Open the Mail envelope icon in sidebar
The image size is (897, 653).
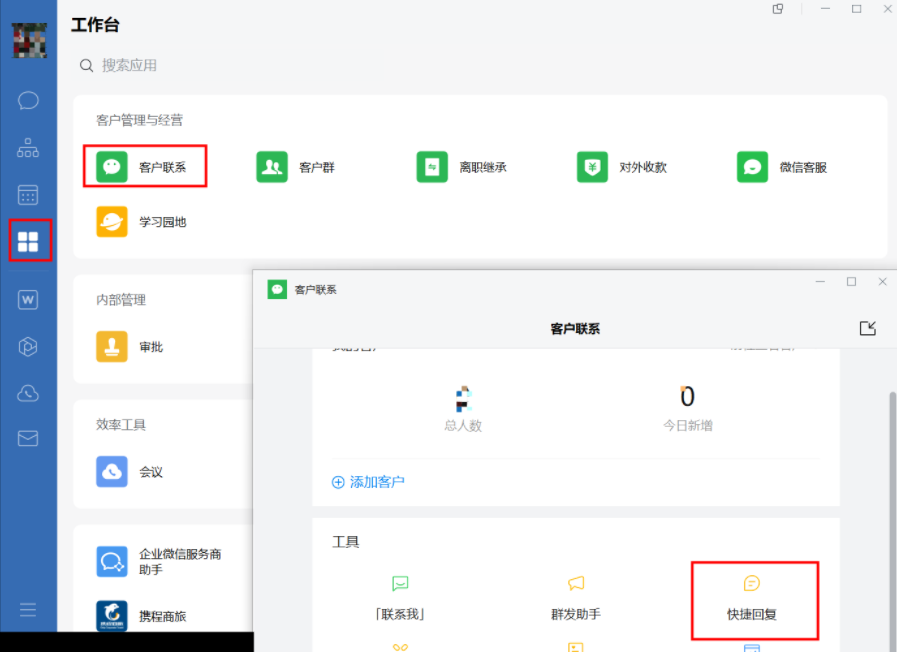(x=28, y=438)
